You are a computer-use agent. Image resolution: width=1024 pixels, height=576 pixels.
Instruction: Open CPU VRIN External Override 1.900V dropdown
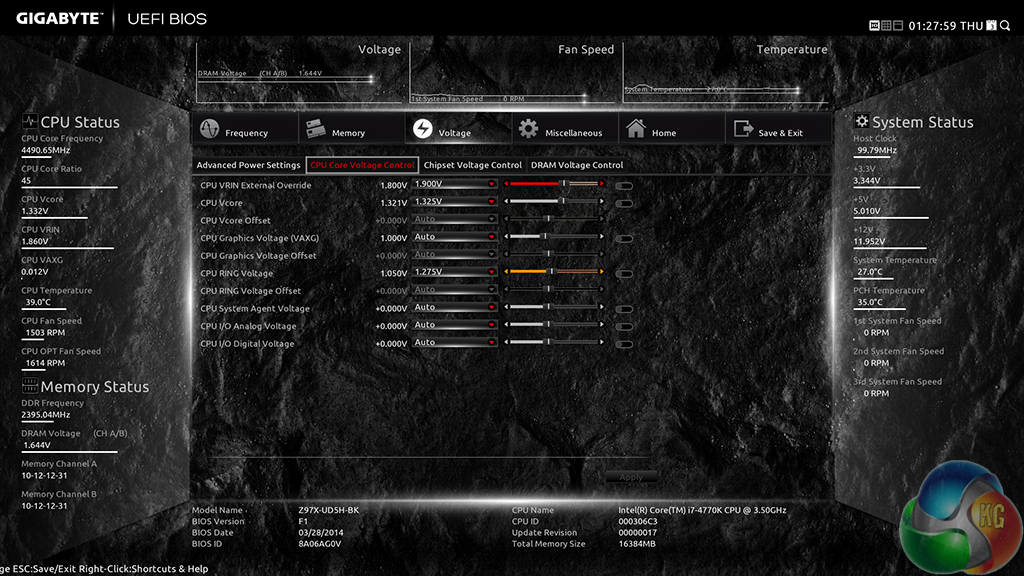pos(455,184)
